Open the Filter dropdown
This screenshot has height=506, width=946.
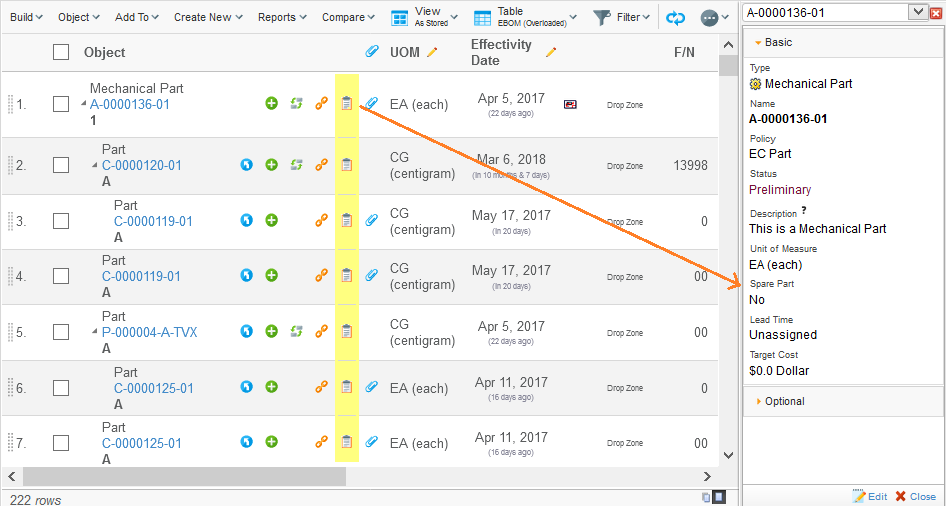(621, 17)
